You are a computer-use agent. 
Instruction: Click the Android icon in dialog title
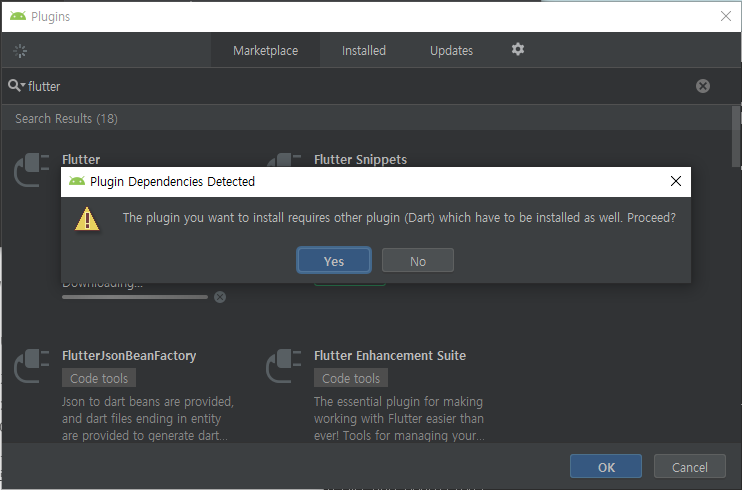point(77,181)
